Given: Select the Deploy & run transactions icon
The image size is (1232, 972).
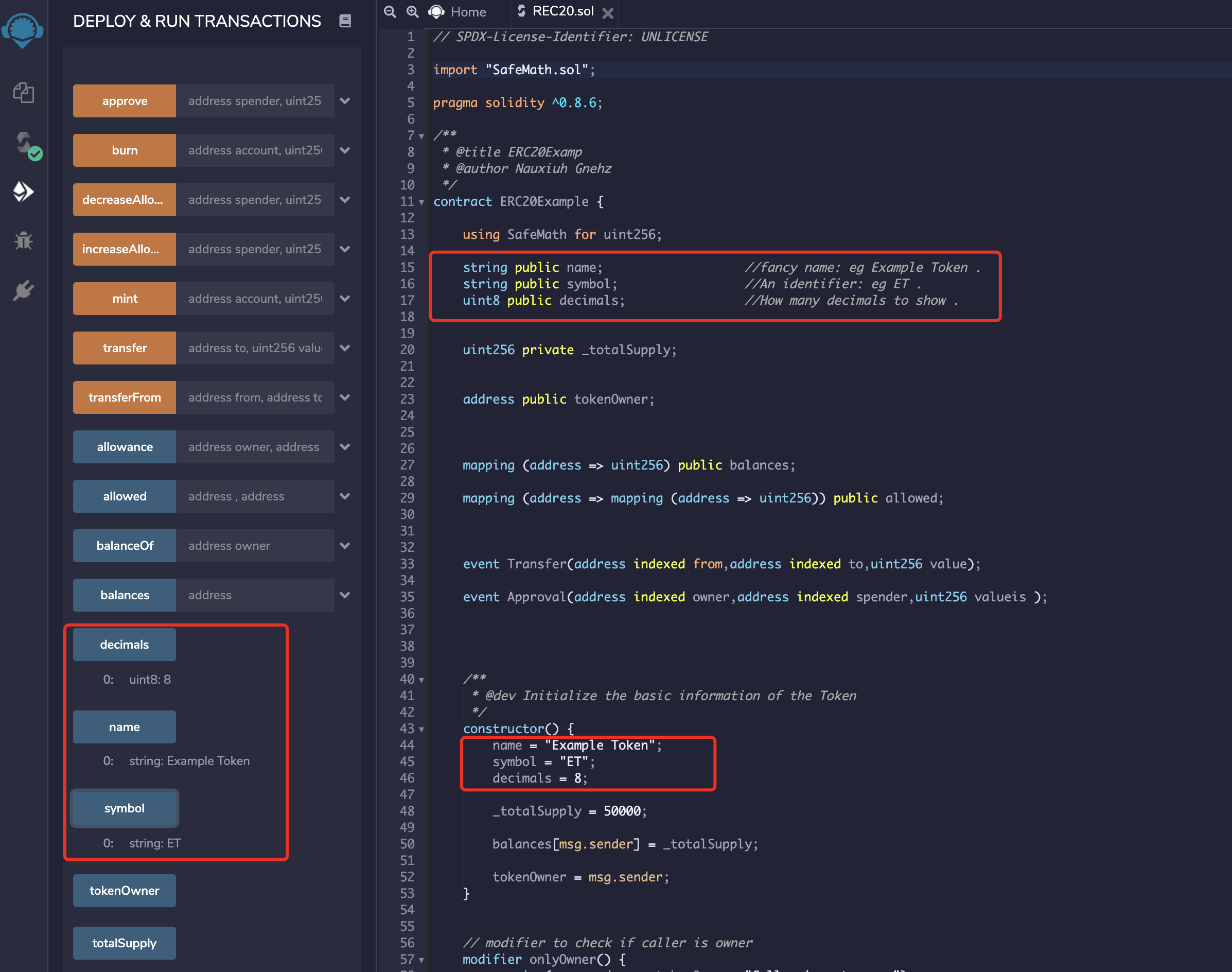Looking at the screenshot, I should click(23, 192).
